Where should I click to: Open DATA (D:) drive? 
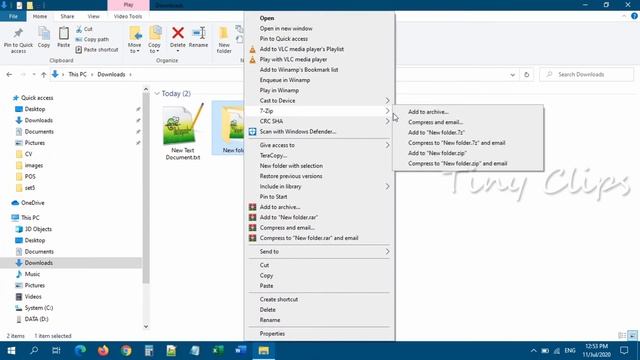(36, 319)
